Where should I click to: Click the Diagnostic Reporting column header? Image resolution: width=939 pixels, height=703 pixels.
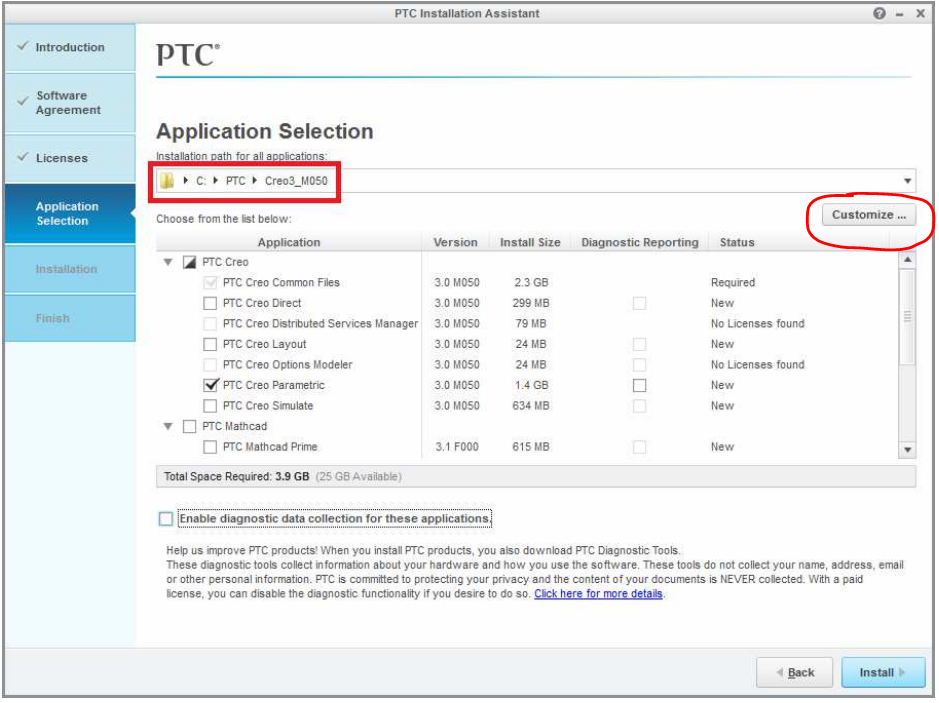click(640, 243)
